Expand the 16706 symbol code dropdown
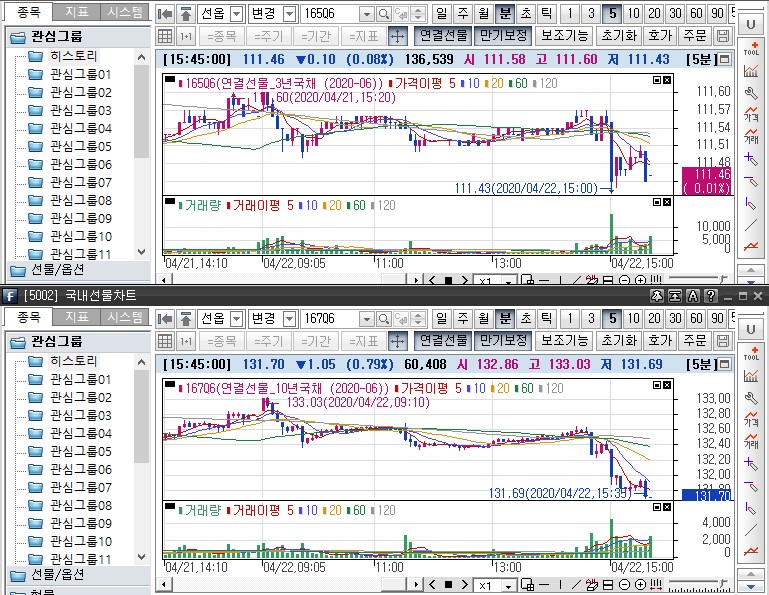The height and width of the screenshot is (595, 769). pyautogui.click(x=366, y=319)
